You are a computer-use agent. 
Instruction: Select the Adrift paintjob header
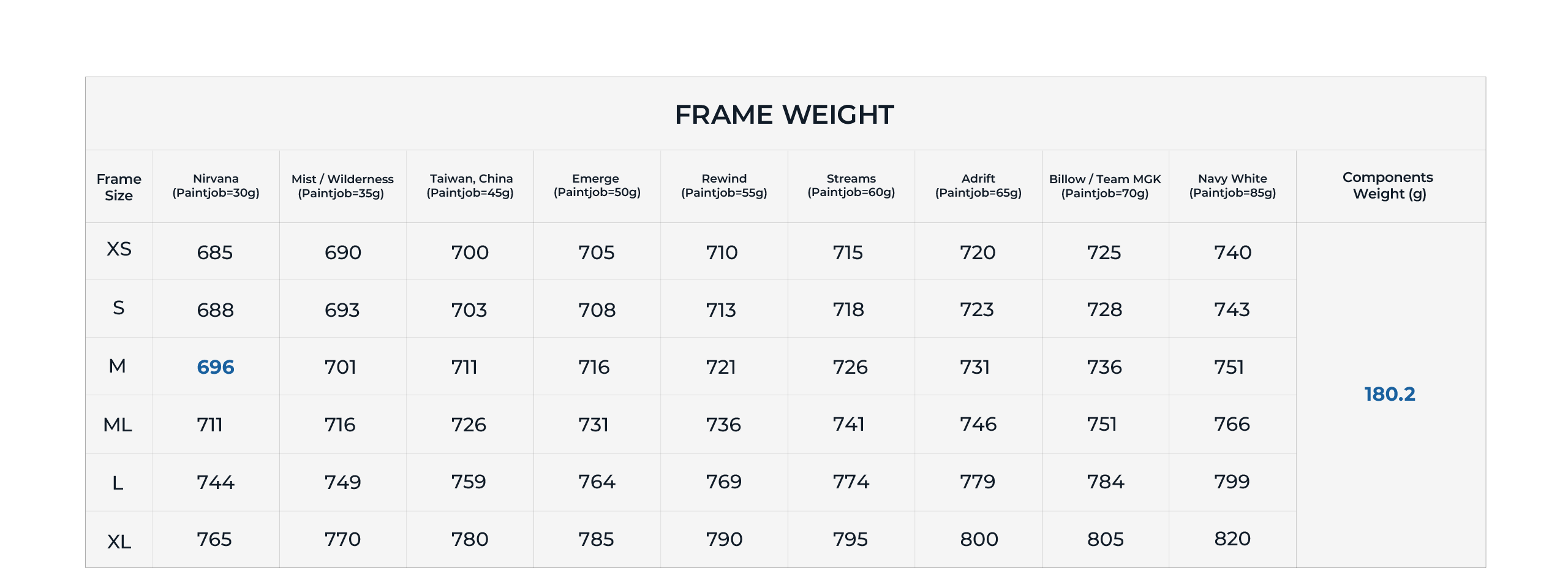[x=978, y=186]
